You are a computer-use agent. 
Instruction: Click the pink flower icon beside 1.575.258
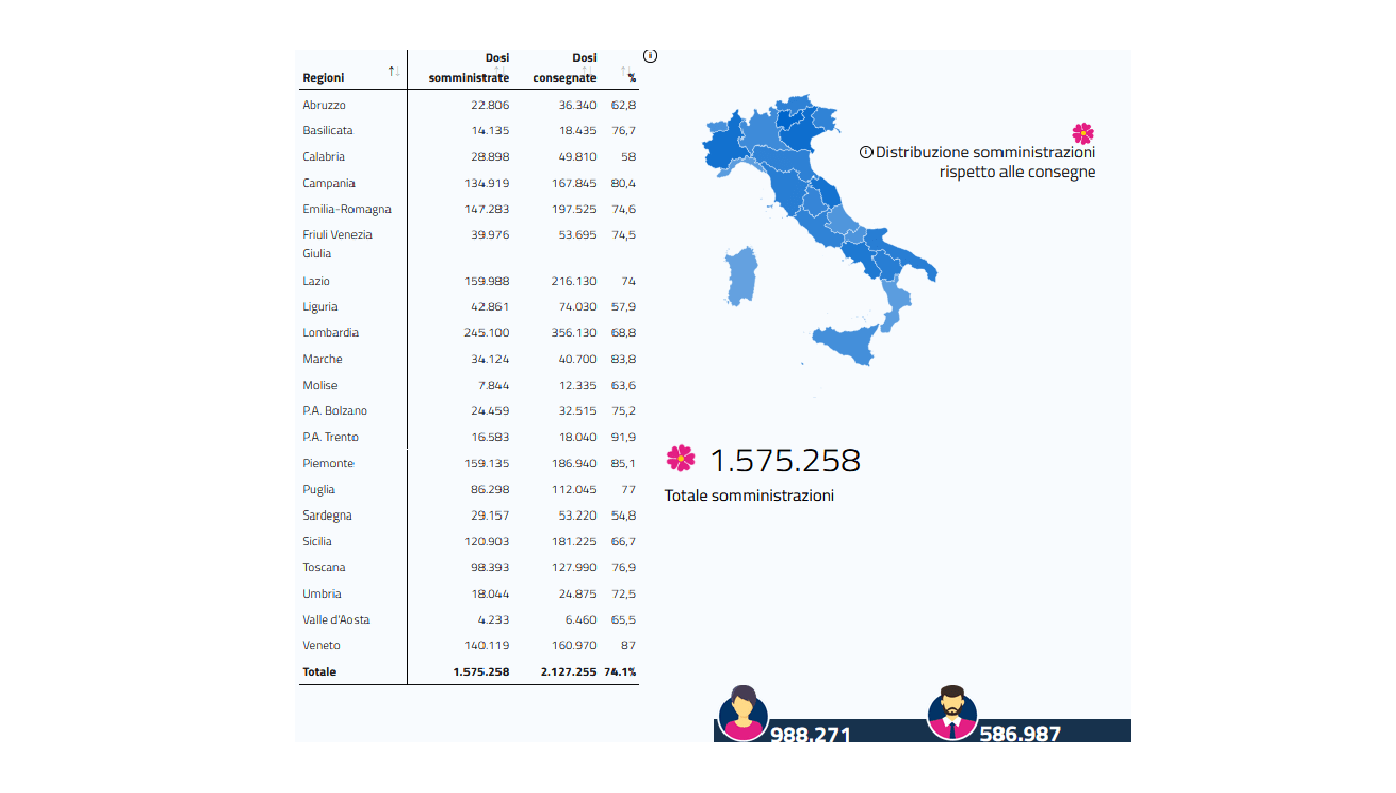tap(681, 458)
